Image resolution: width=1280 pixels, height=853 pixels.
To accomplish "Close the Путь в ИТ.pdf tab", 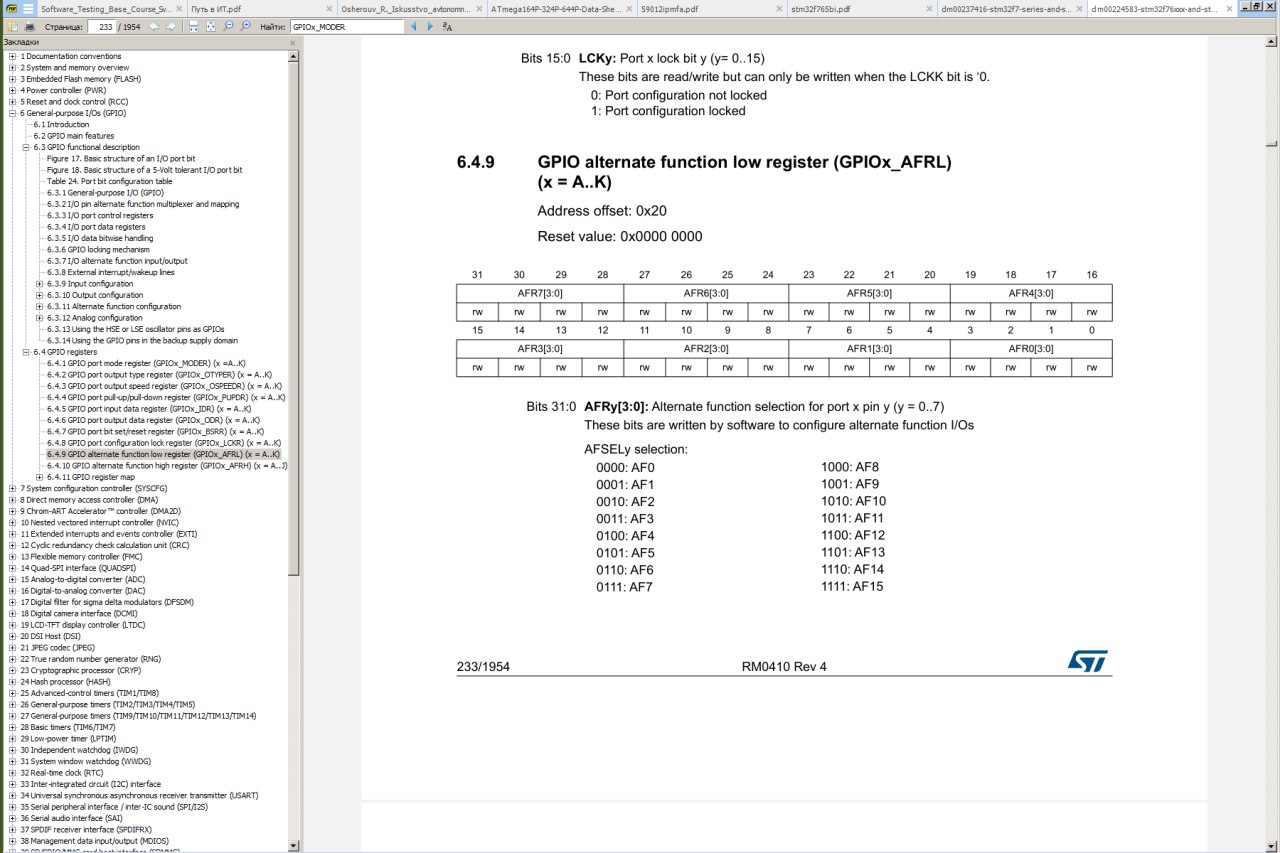I will tap(329, 9).
